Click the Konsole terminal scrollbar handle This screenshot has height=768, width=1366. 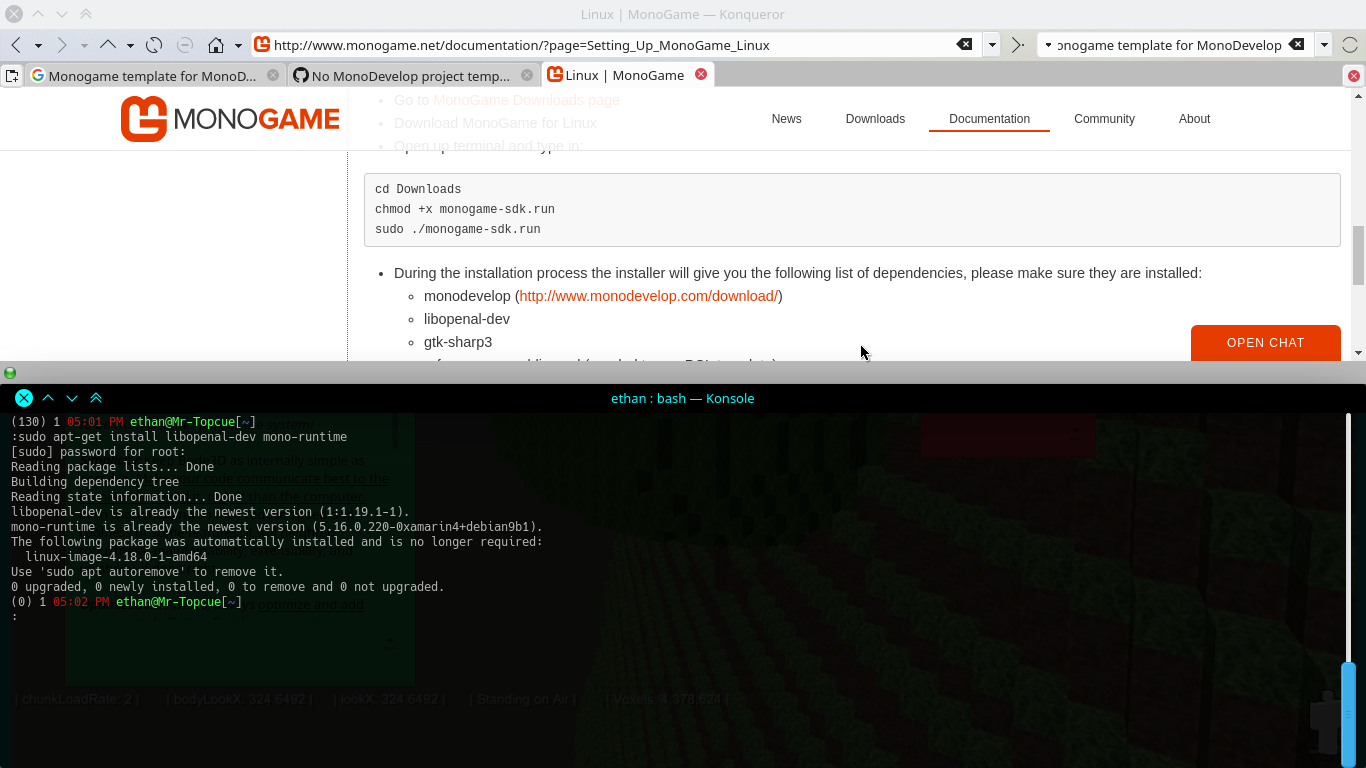[x=1348, y=700]
